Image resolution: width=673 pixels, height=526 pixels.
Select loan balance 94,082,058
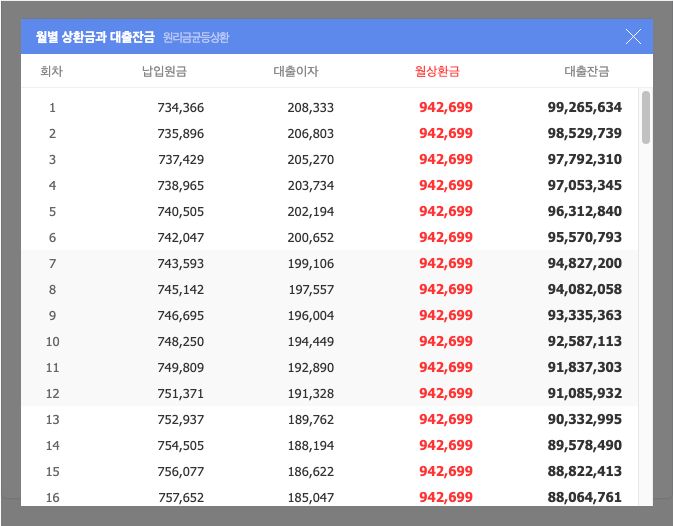[x=585, y=289]
